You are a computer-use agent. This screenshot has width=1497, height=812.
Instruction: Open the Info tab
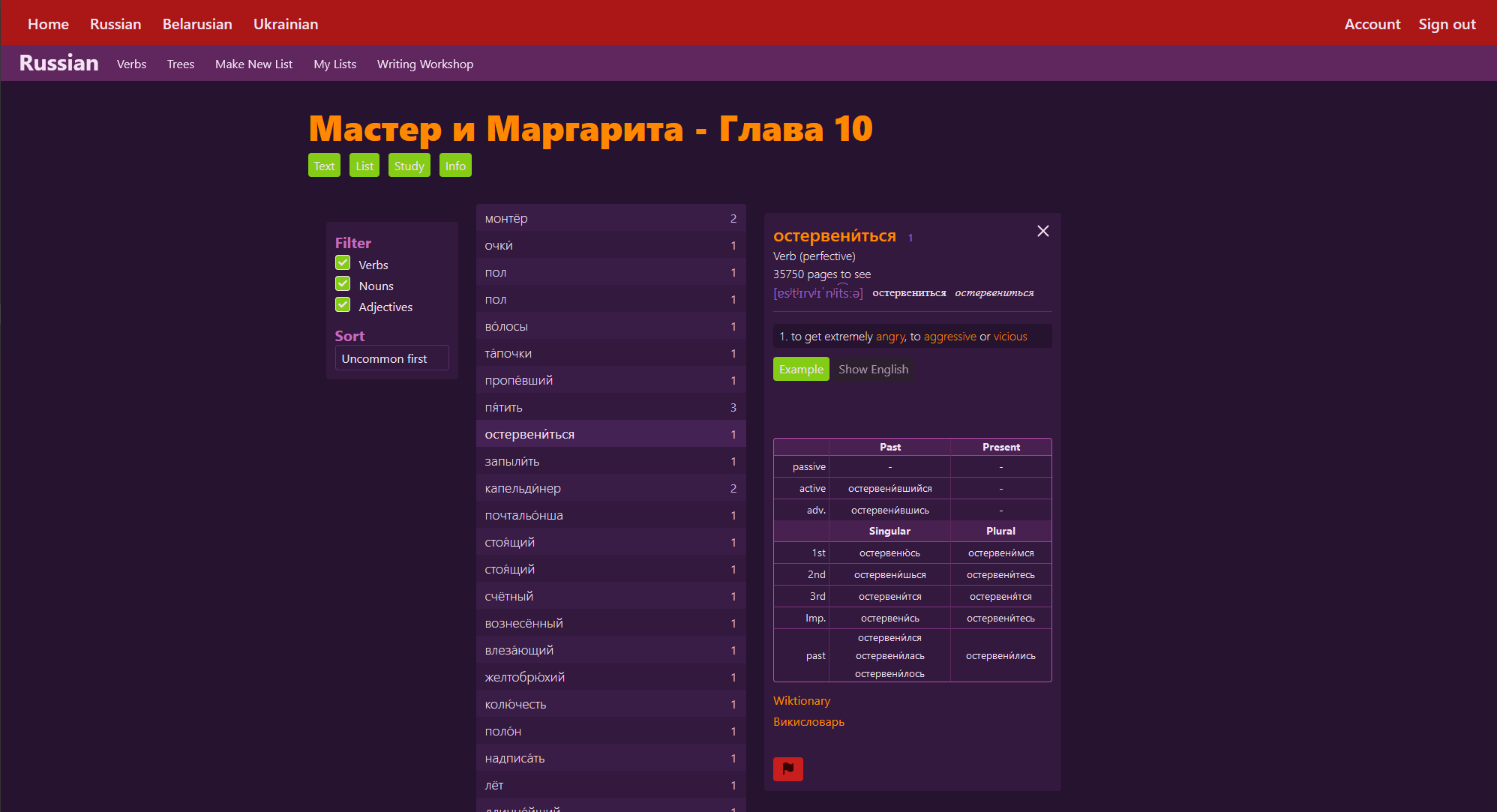455,166
